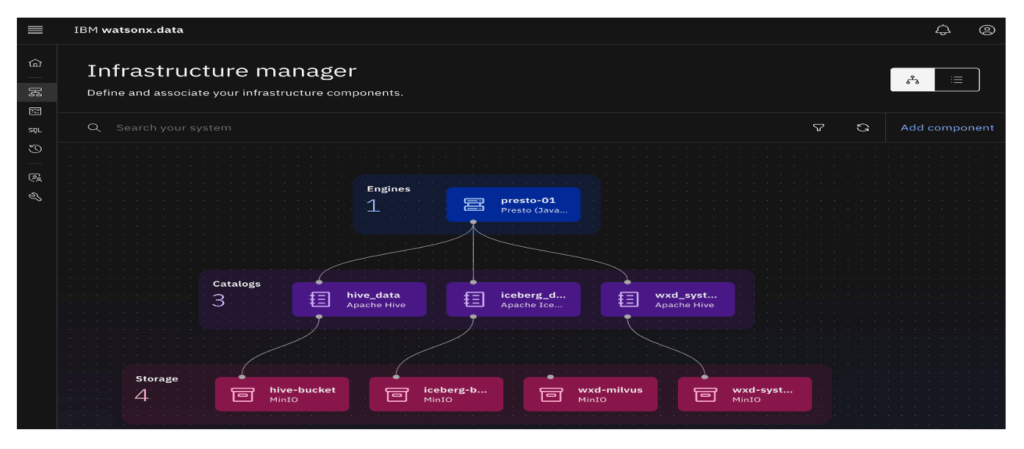Screen dimensions: 1024x449
Task: Switch to list view toggle
Action: click(957, 80)
